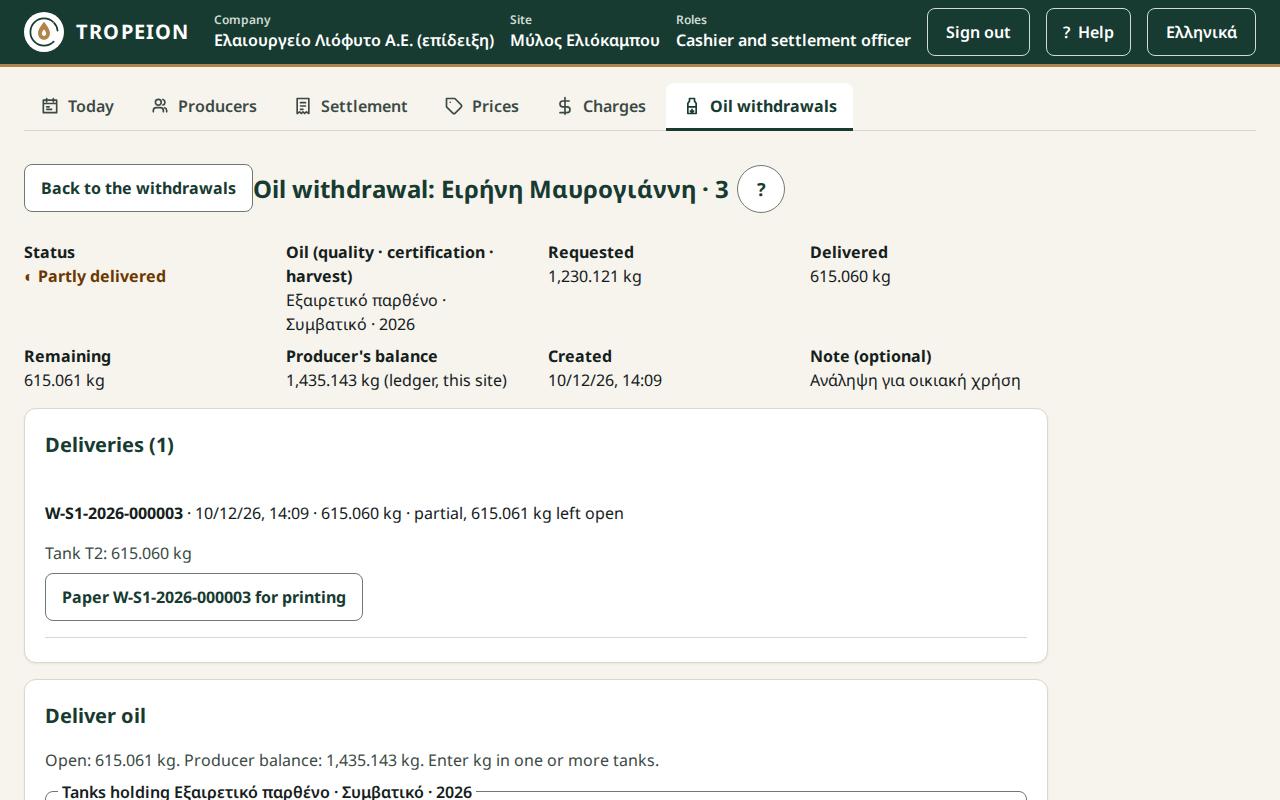Image resolution: width=1280 pixels, height=800 pixels.
Task: Select remaining value 615.061 kg
Action: point(64,381)
